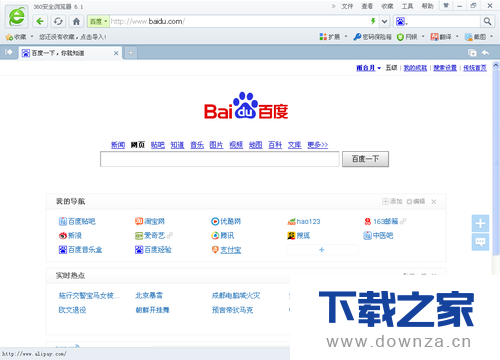
Task: Click the 百度一下 search button
Action: click(365, 159)
